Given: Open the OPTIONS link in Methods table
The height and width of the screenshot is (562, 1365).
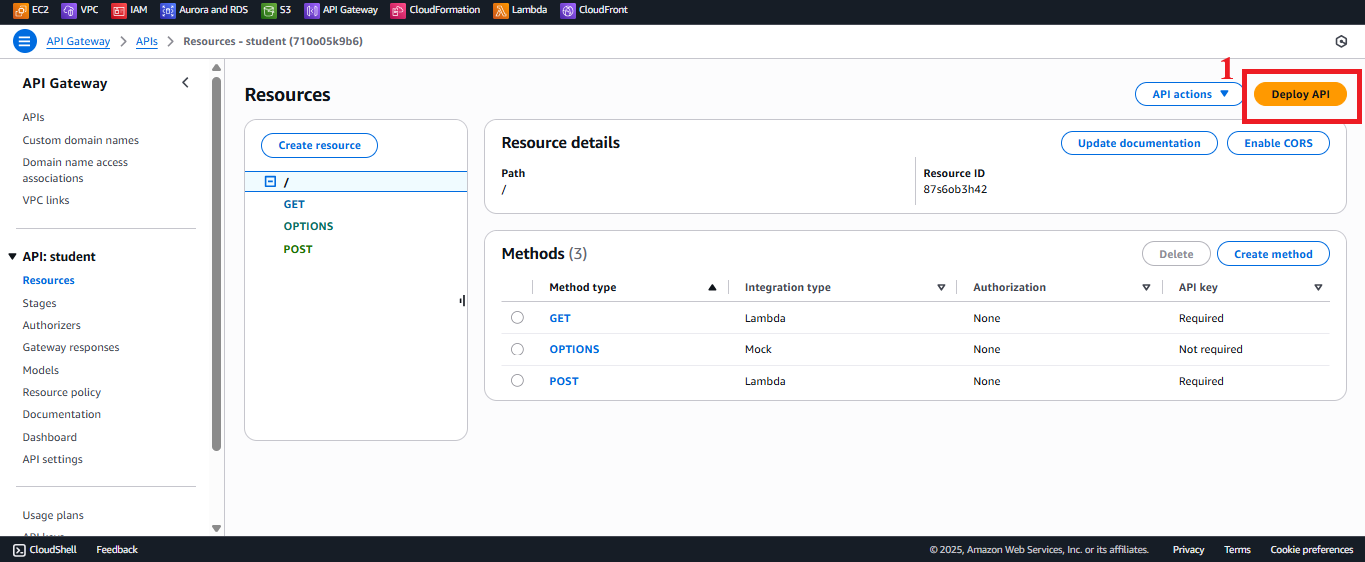Looking at the screenshot, I should tap(574, 349).
